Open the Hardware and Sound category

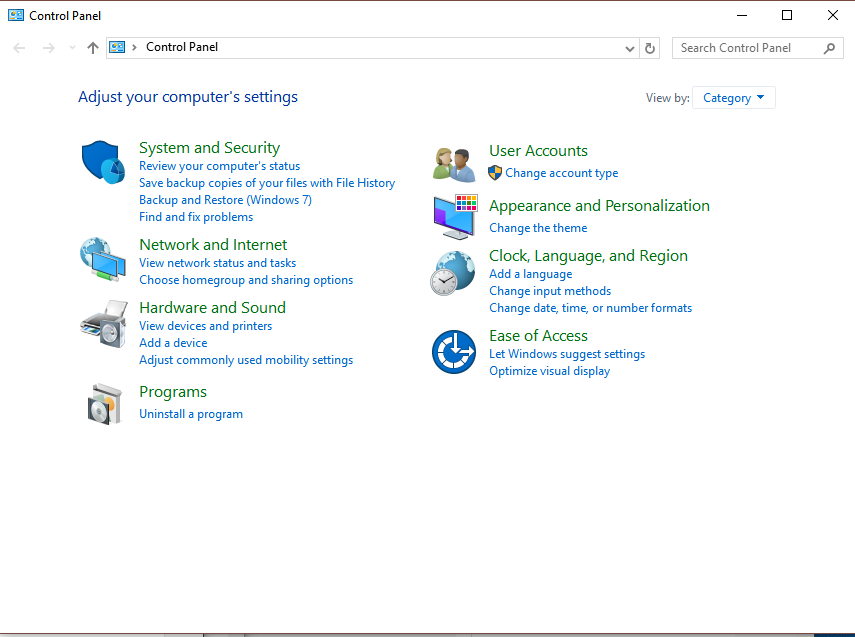213,308
